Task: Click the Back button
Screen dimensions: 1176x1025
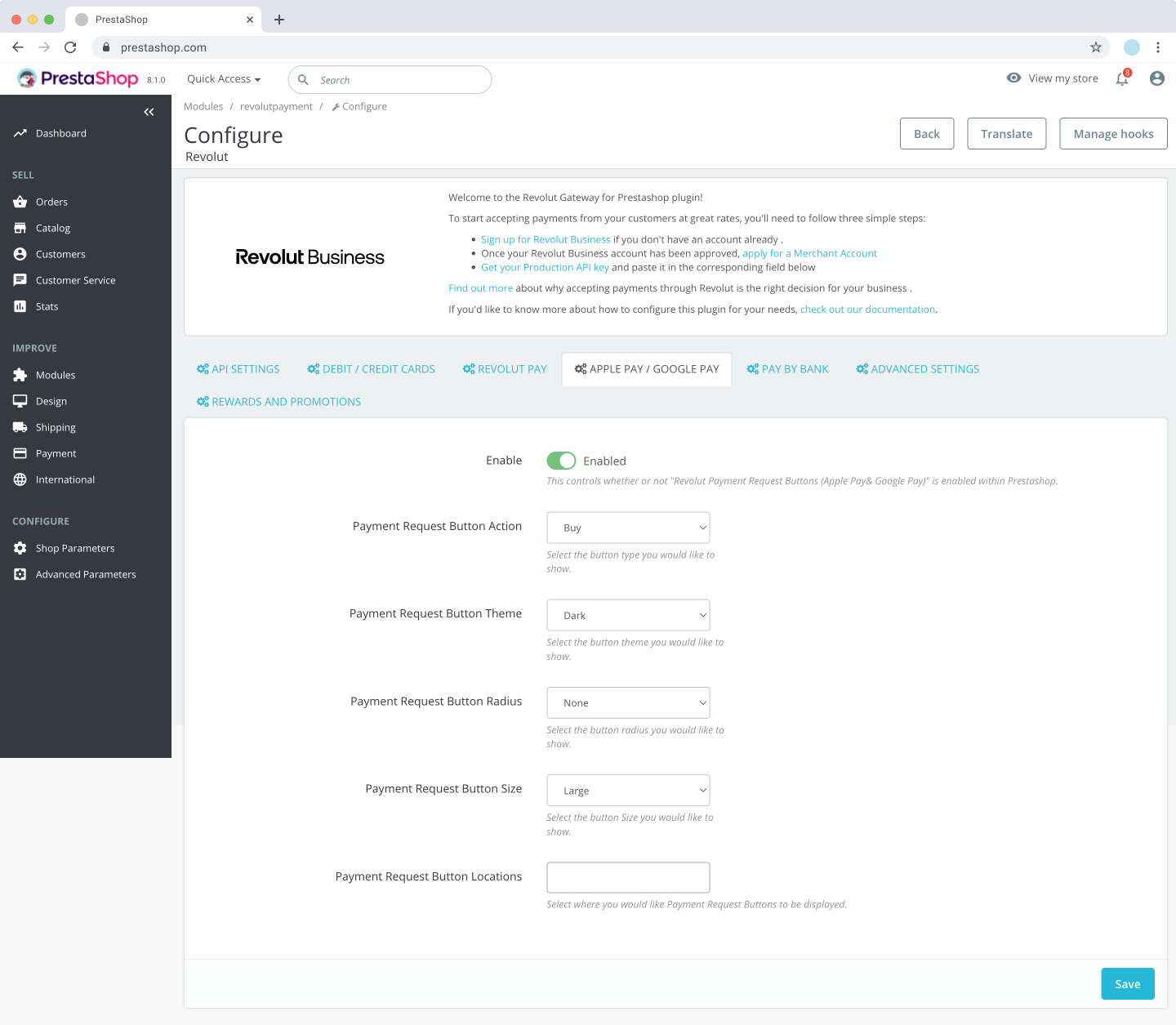Action: click(927, 134)
